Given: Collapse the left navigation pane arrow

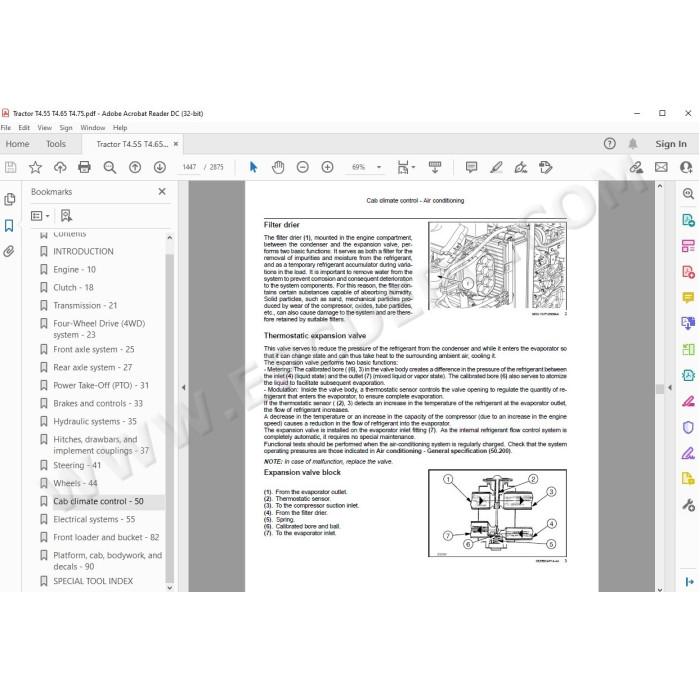Looking at the screenshot, I should 183,388.
